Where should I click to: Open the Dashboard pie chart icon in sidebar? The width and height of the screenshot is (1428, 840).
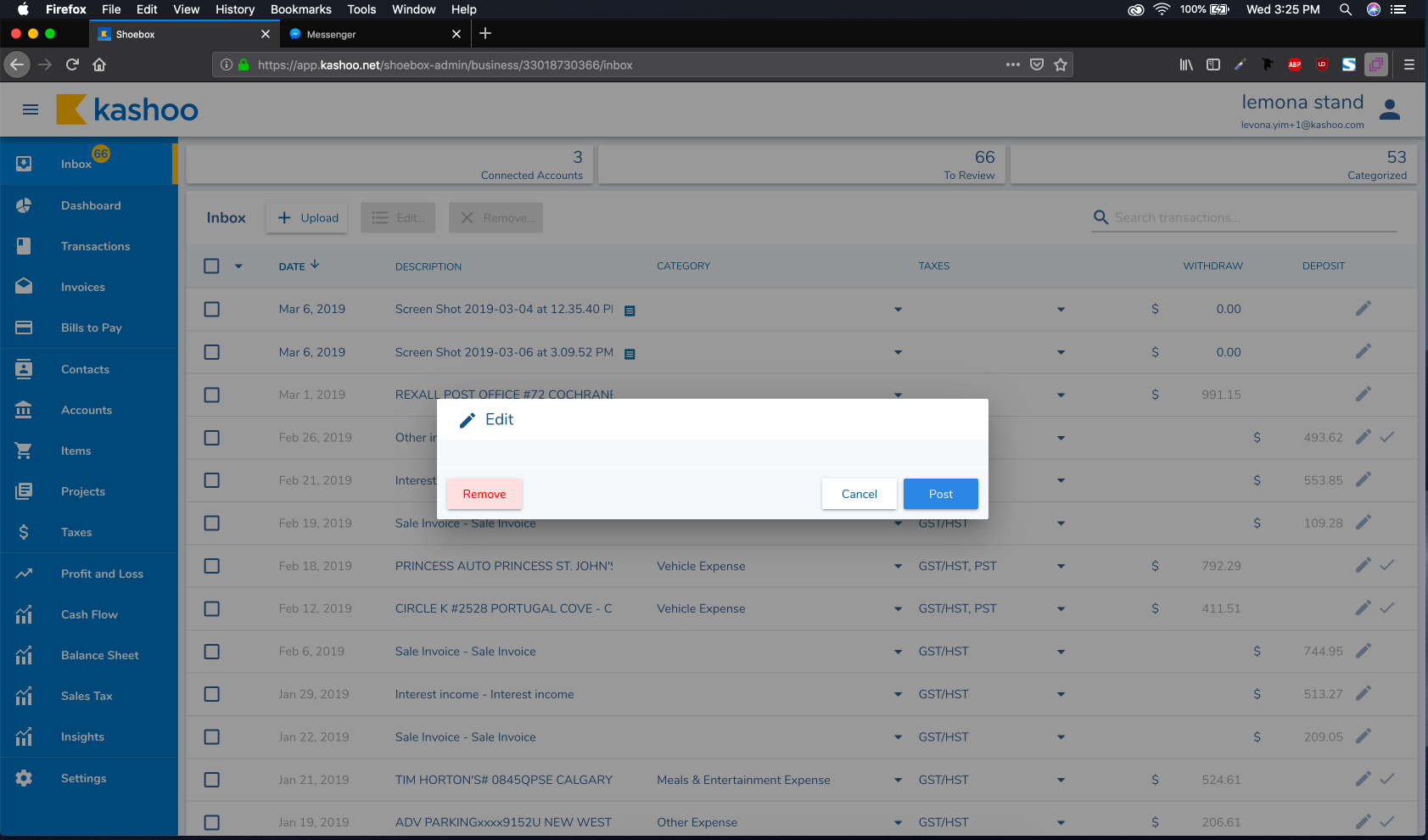pos(24,205)
